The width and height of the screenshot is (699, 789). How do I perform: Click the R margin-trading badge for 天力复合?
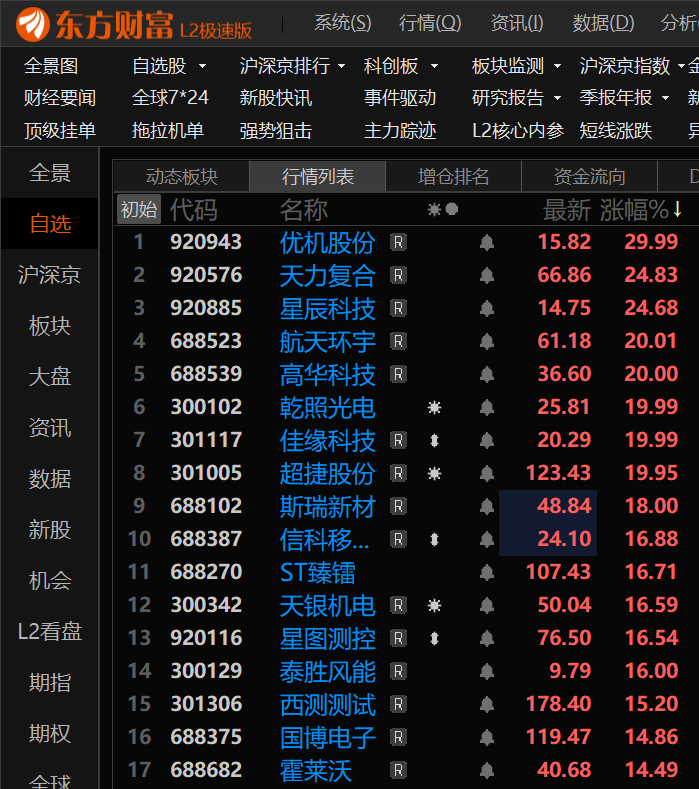click(x=398, y=275)
